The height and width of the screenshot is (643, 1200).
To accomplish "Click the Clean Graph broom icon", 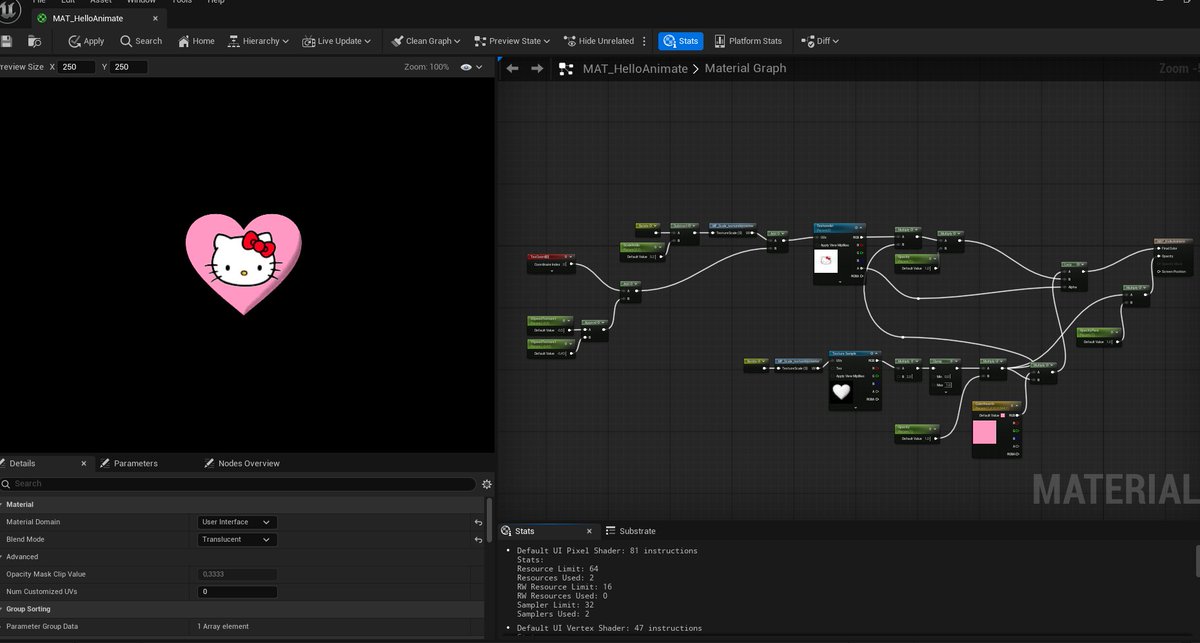I will pos(397,41).
